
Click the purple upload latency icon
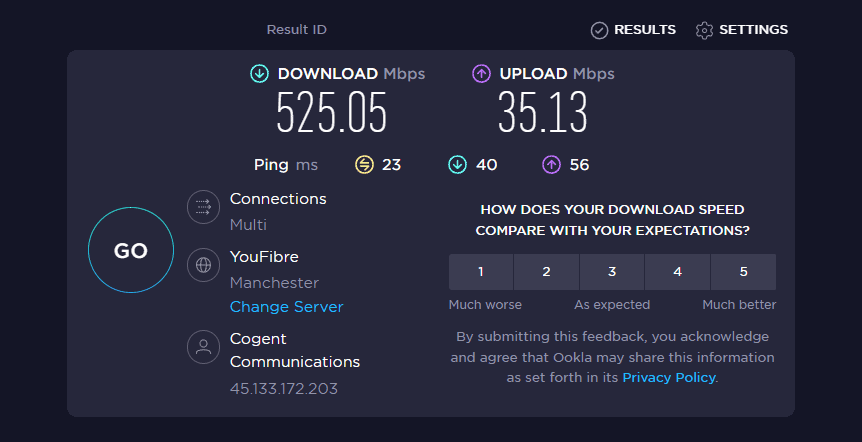[551, 165]
